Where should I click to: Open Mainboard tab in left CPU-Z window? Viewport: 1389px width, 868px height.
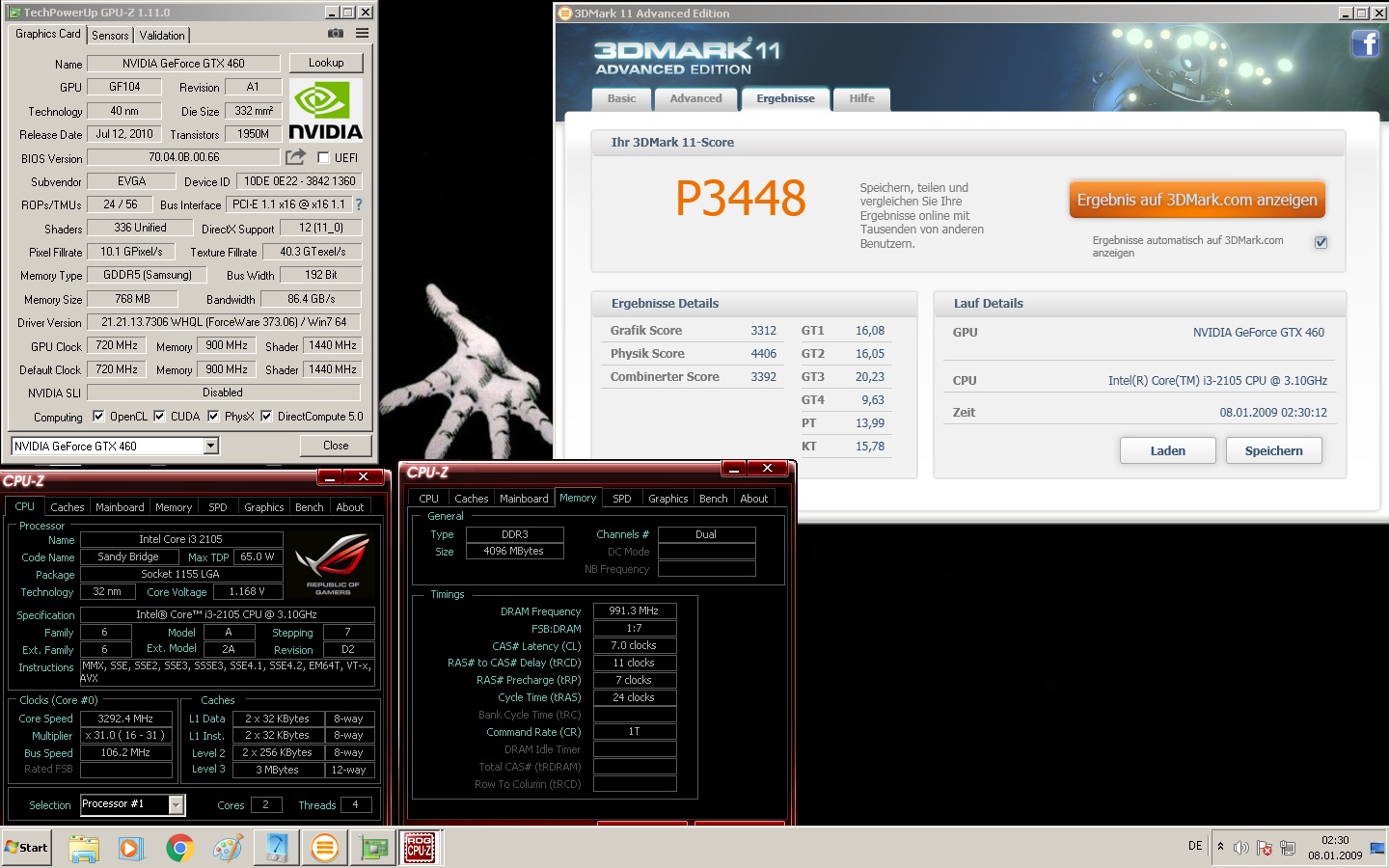pos(120,507)
